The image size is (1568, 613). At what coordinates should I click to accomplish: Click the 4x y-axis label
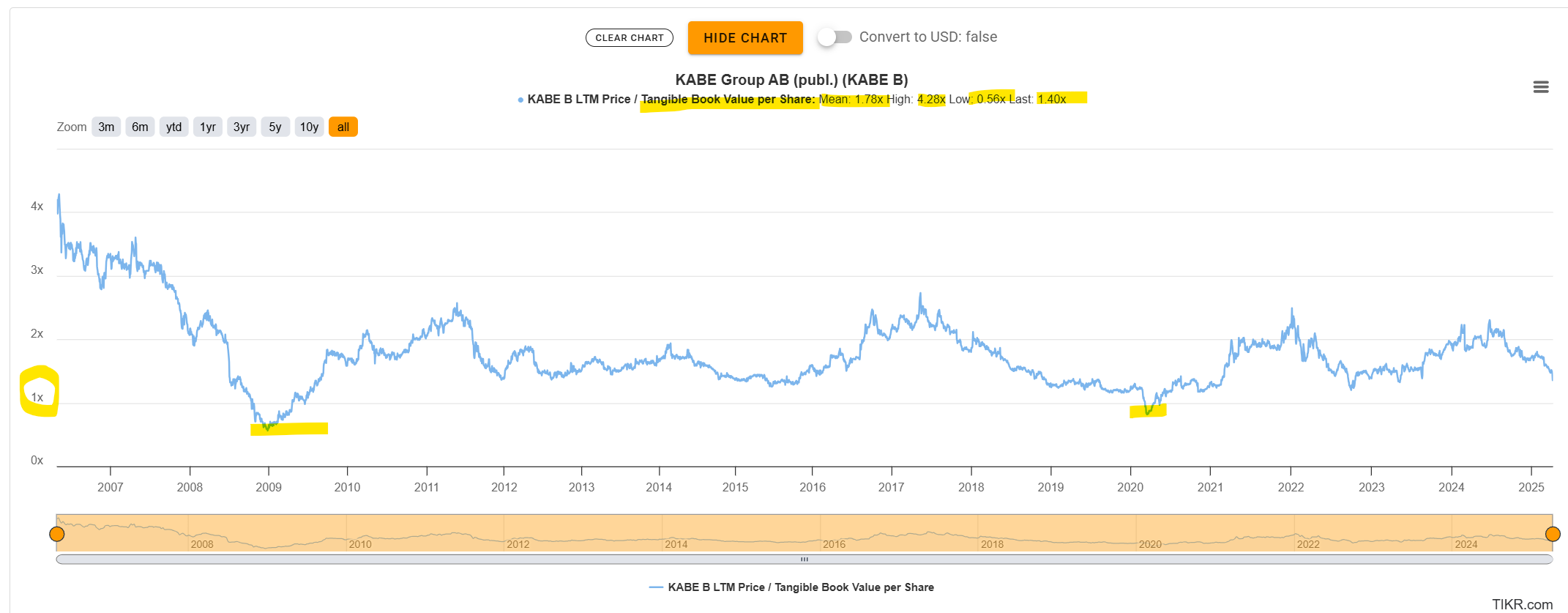click(x=37, y=207)
